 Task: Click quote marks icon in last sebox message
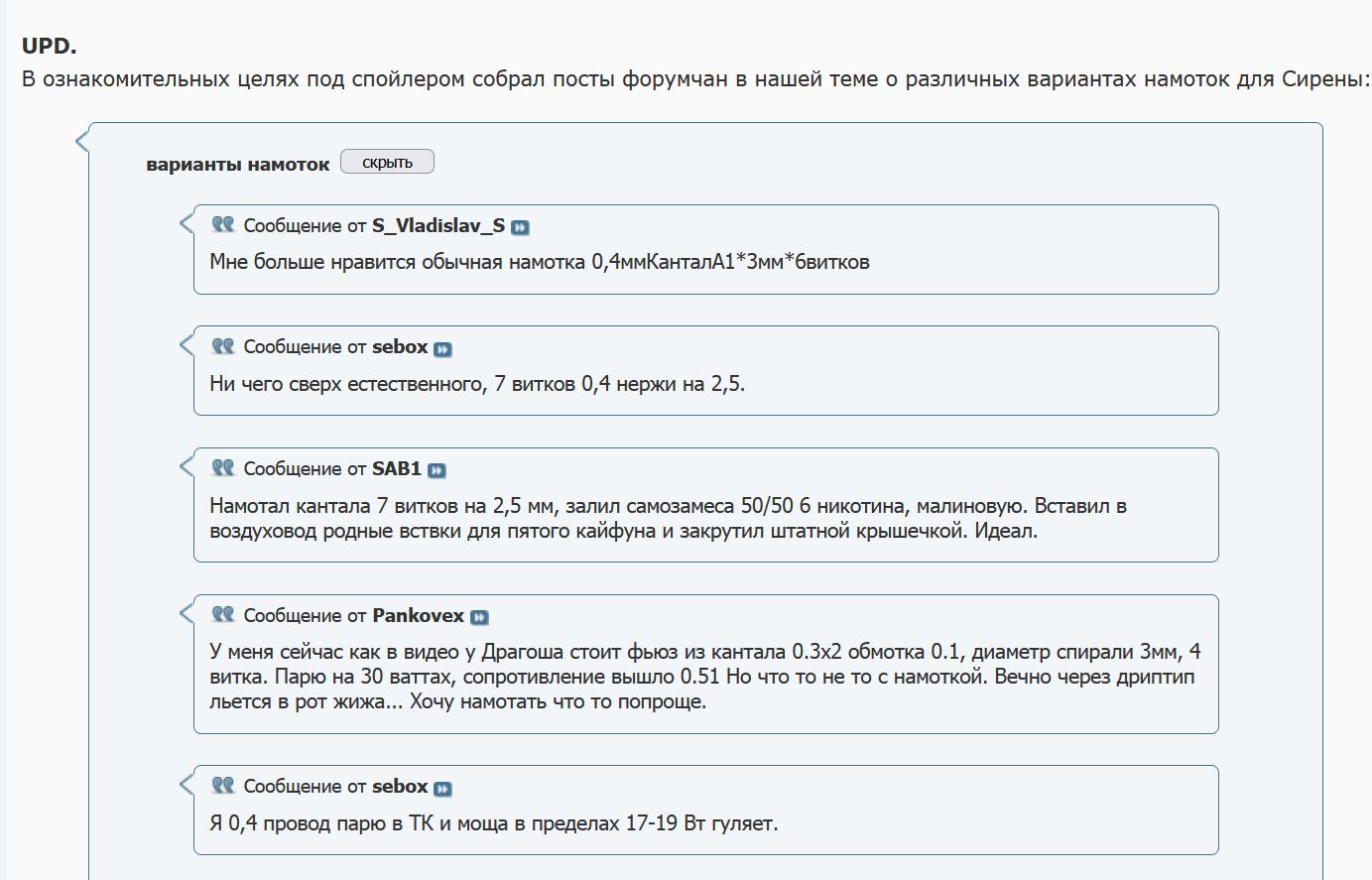(x=223, y=785)
